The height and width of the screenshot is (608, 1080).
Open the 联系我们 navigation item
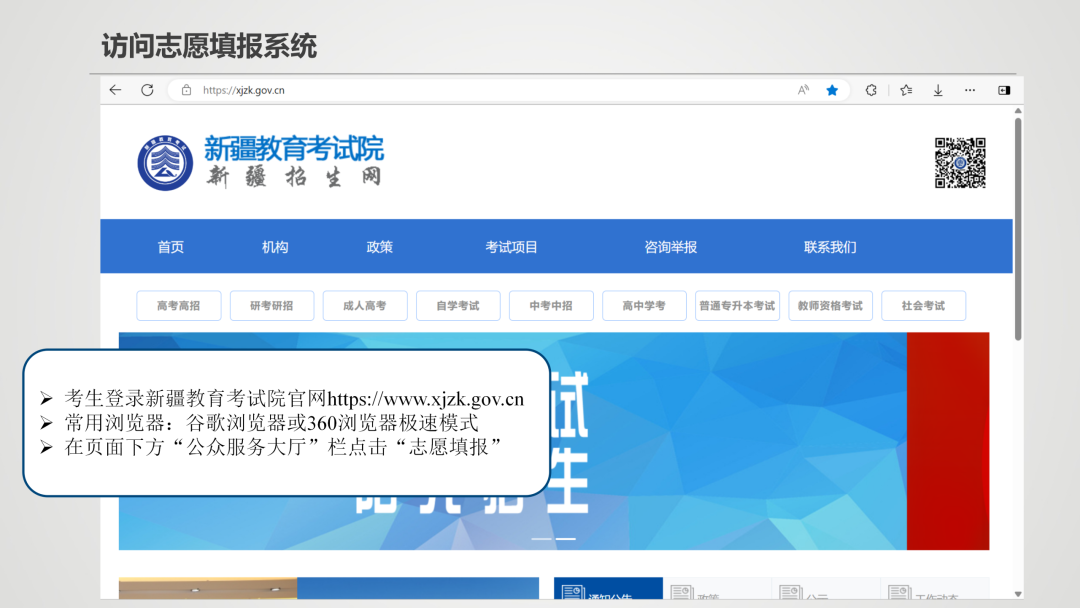tap(830, 247)
